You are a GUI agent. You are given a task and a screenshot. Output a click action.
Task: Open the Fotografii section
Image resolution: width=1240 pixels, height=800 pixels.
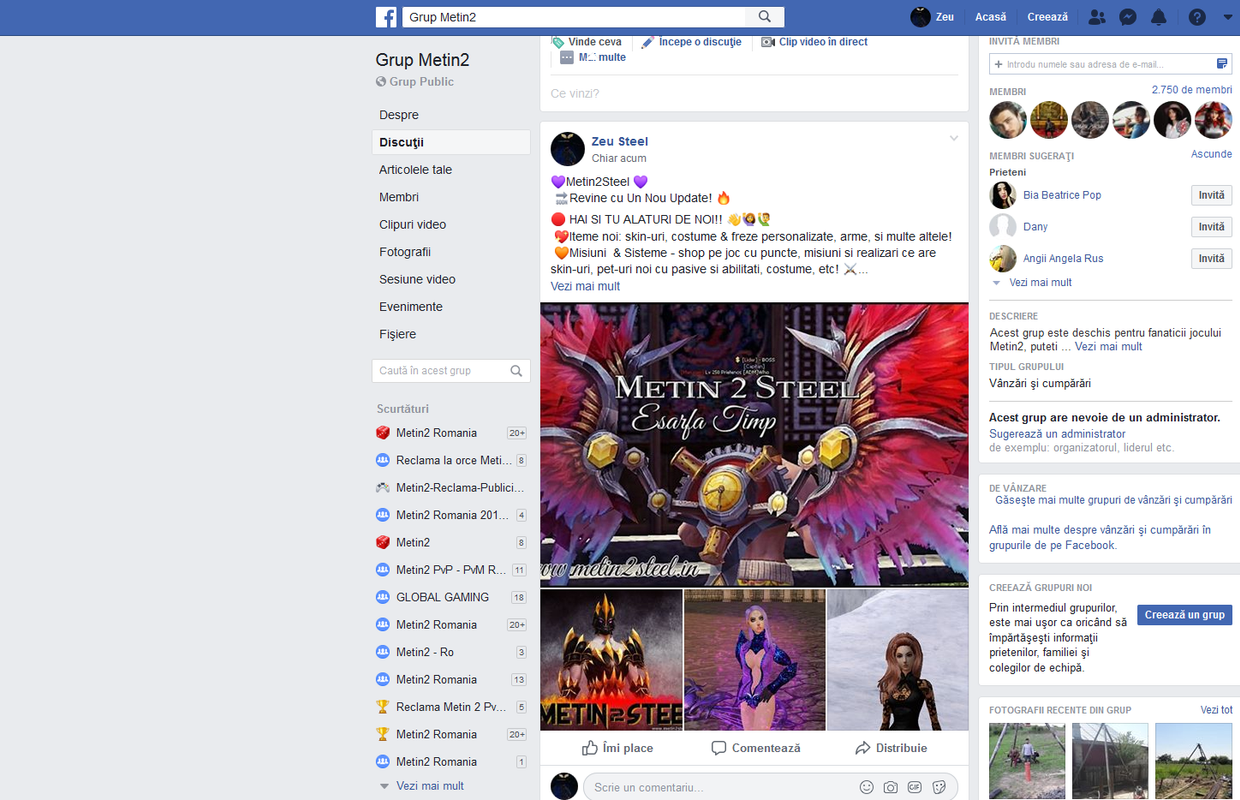pyautogui.click(x=405, y=252)
